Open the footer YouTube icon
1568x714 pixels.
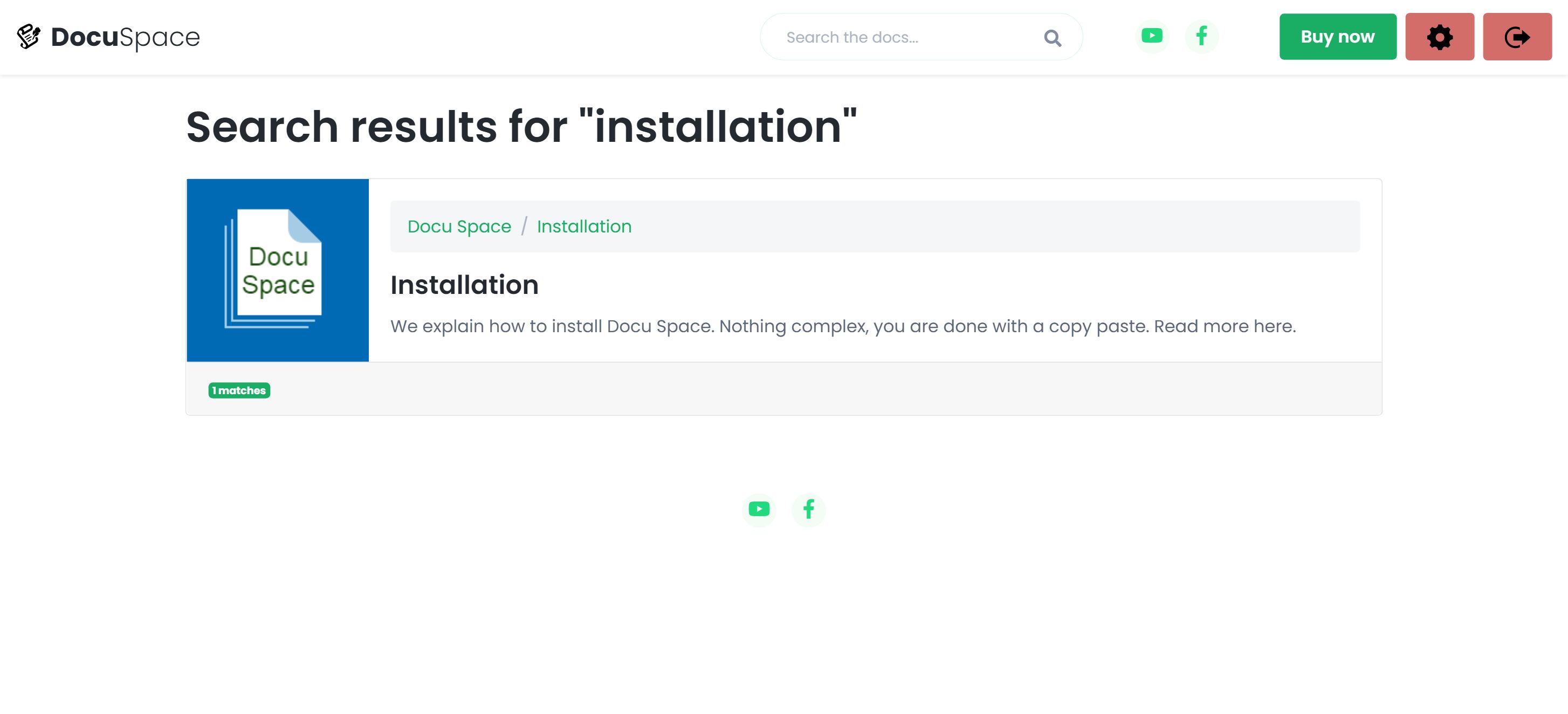coord(759,509)
